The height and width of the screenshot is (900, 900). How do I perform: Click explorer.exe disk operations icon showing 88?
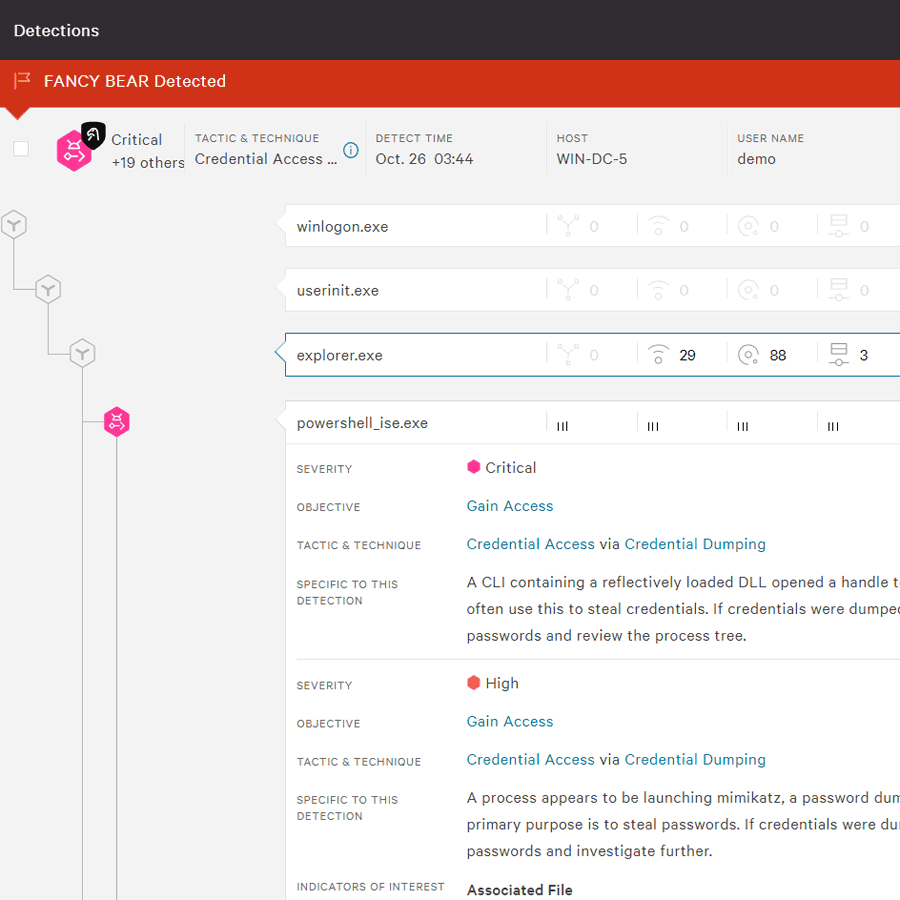[x=748, y=354]
